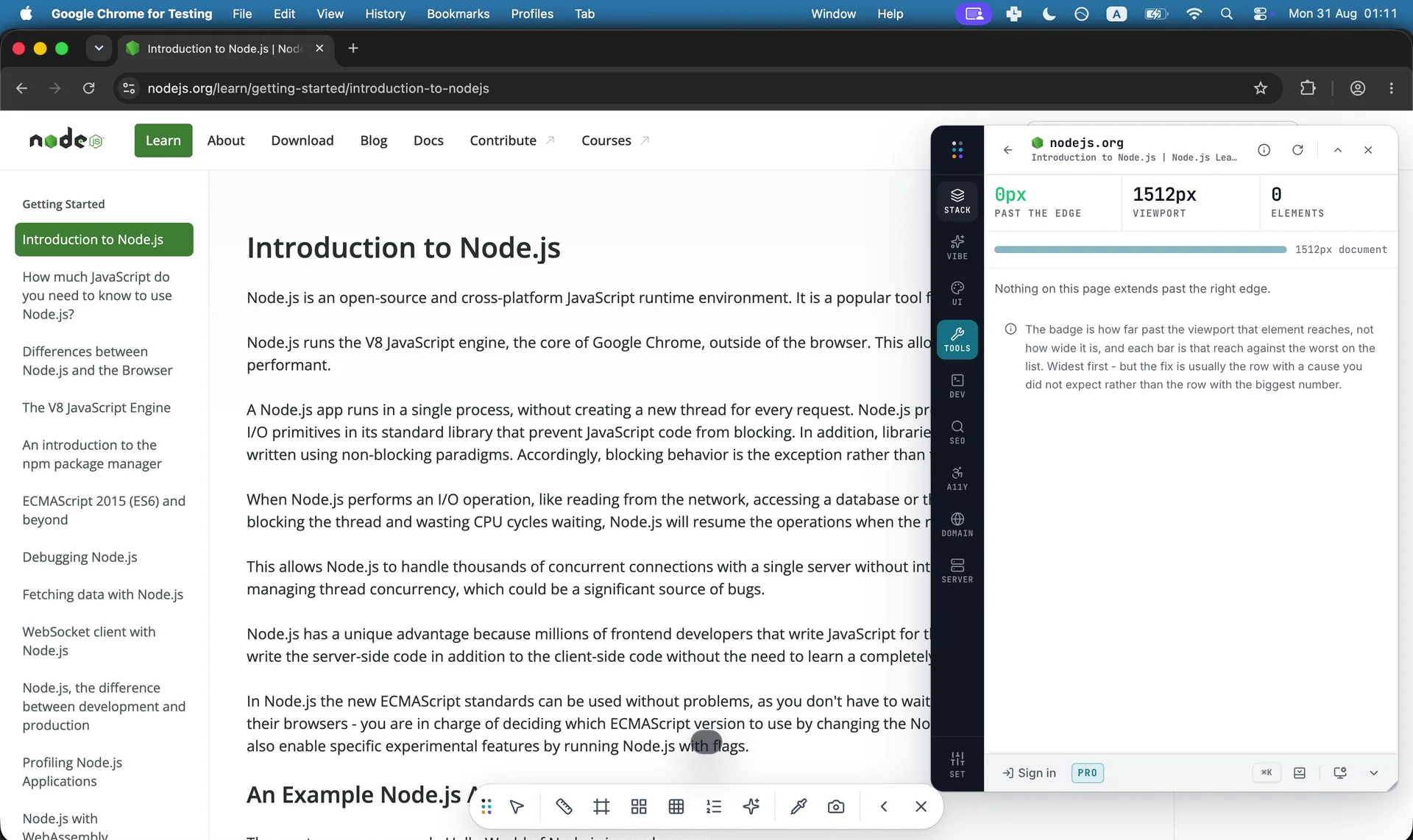Open the Courses external link

click(615, 140)
